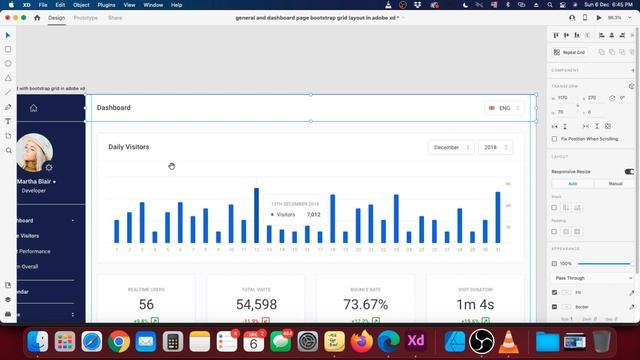Select the Rectangle tool
Viewport: 640px width, 360px height.
point(8,49)
